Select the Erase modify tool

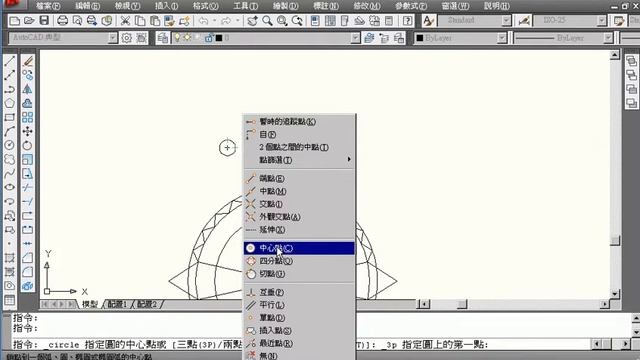tap(27, 61)
